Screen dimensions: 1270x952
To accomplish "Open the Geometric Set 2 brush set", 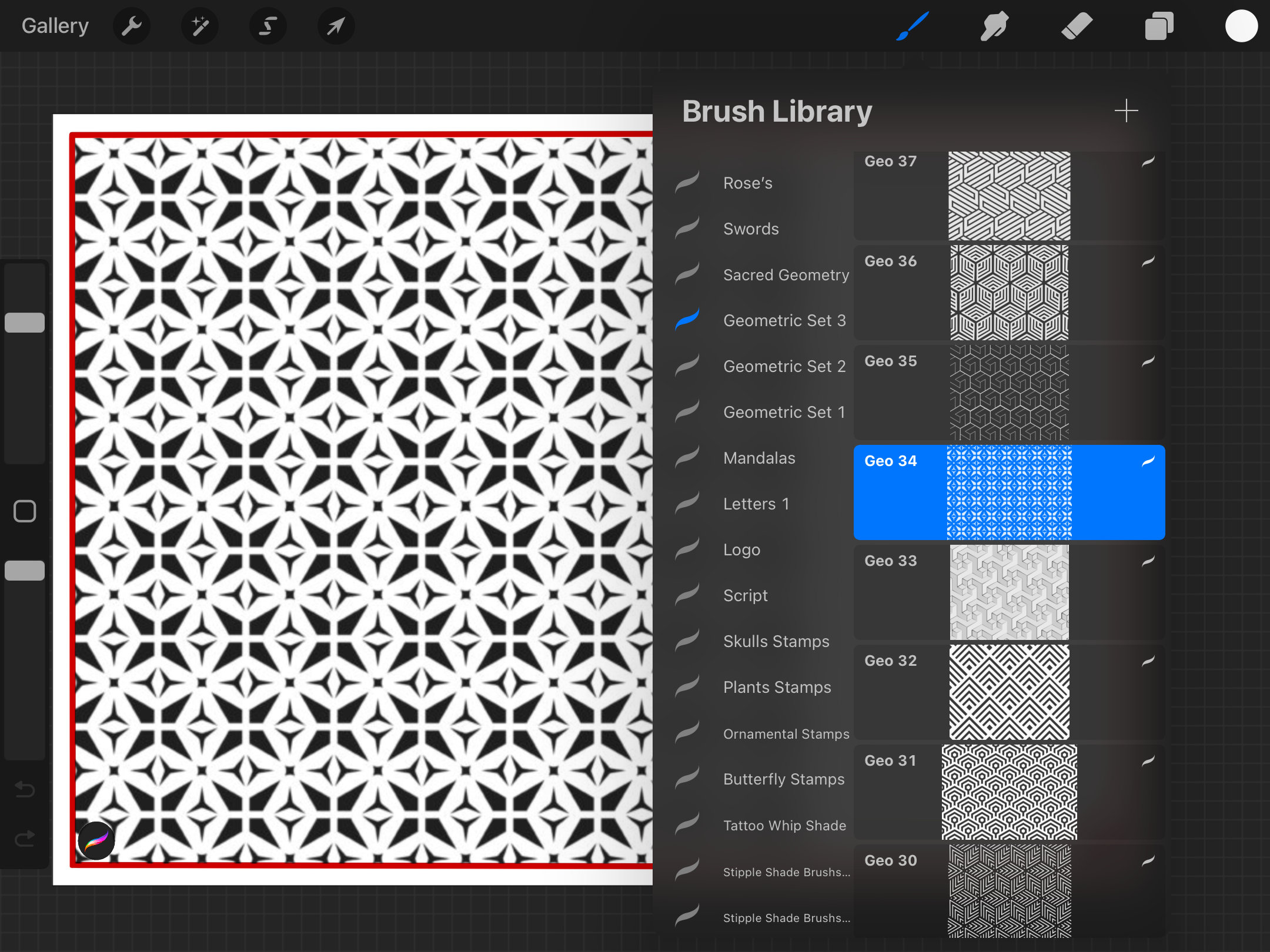I will (x=763, y=366).
